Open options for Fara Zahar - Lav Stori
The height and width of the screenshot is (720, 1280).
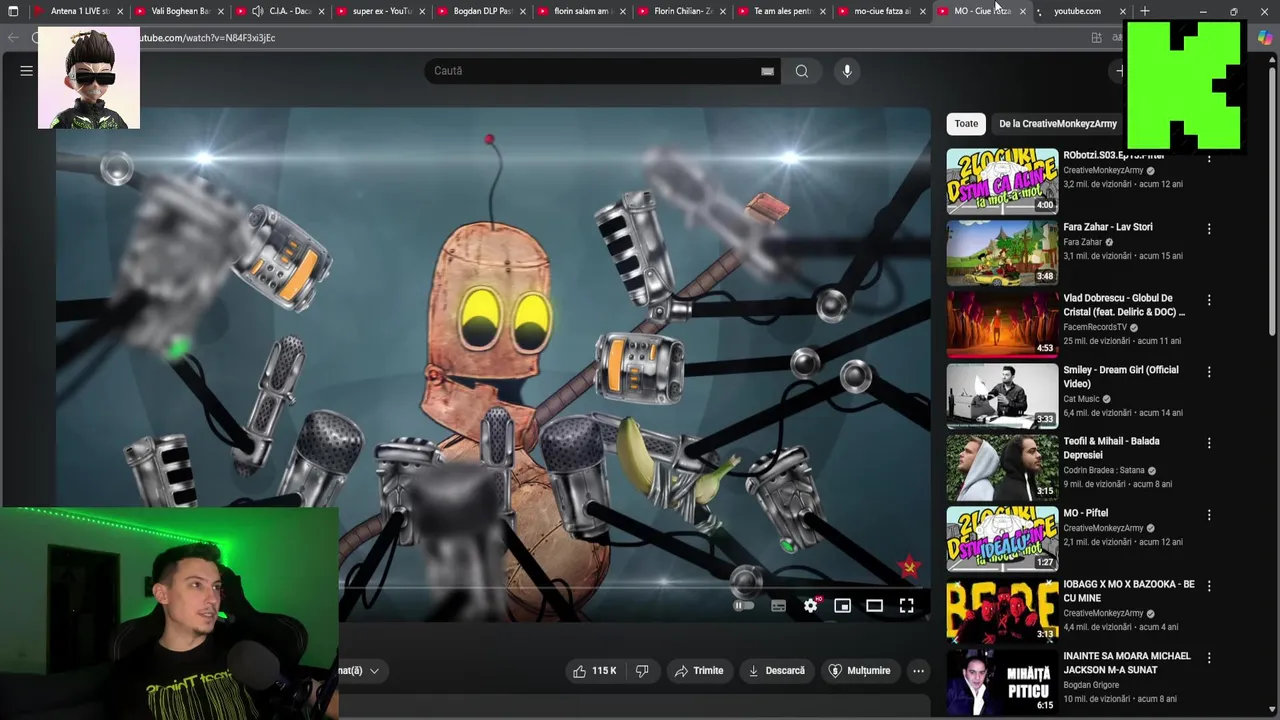[1209, 229]
